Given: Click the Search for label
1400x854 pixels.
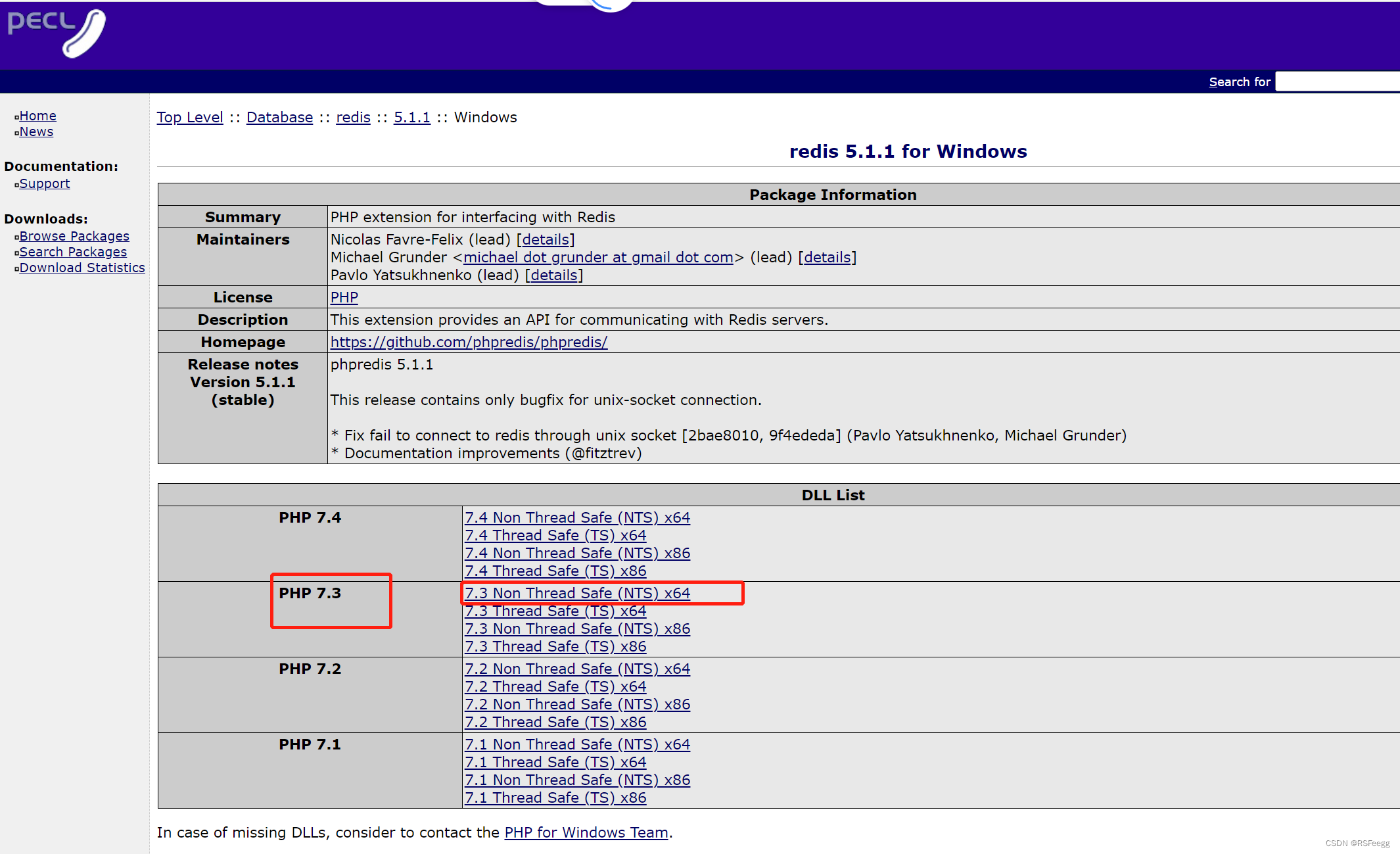Looking at the screenshot, I should [x=1240, y=82].
